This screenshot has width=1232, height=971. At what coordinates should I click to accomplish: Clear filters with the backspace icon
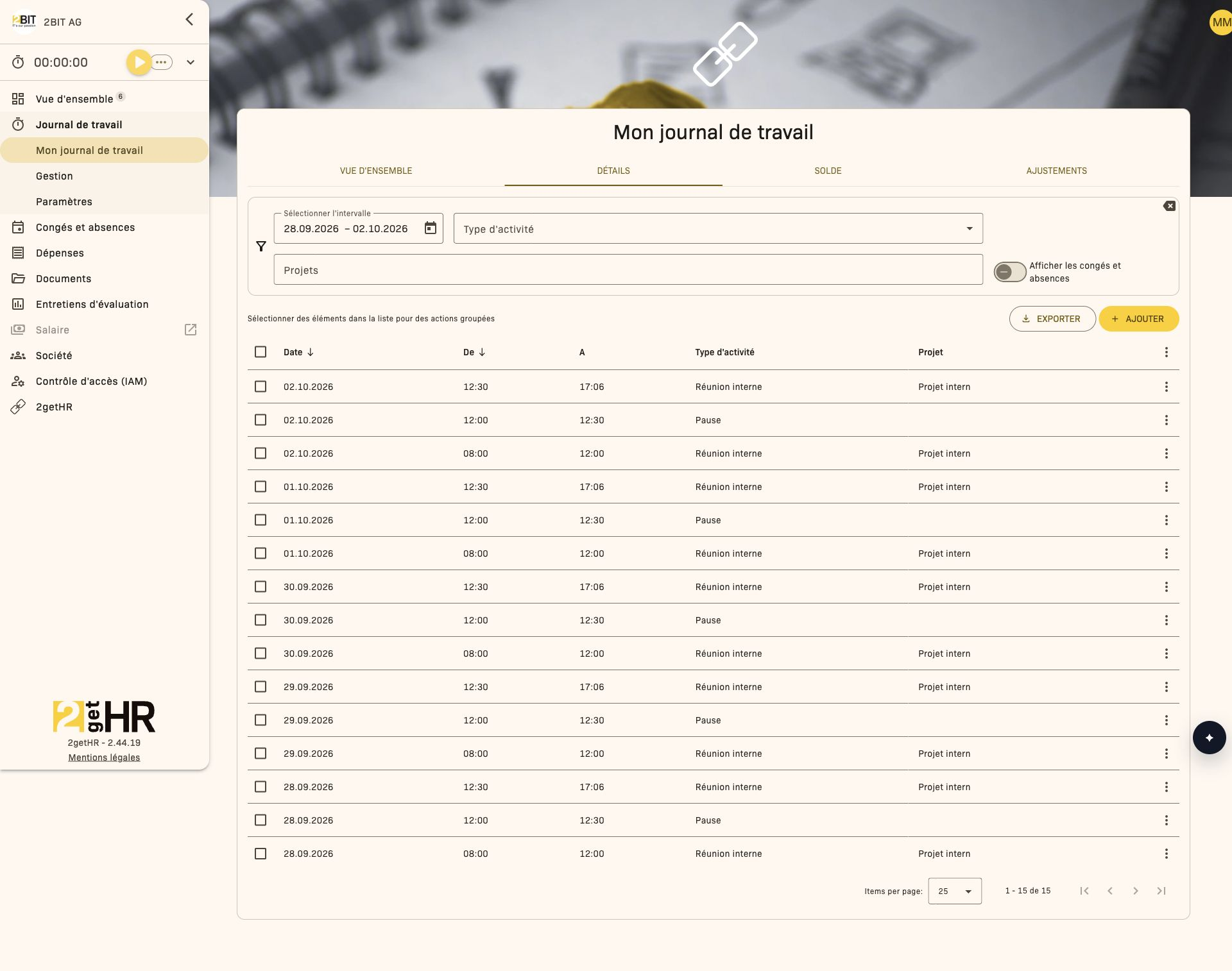point(1169,206)
